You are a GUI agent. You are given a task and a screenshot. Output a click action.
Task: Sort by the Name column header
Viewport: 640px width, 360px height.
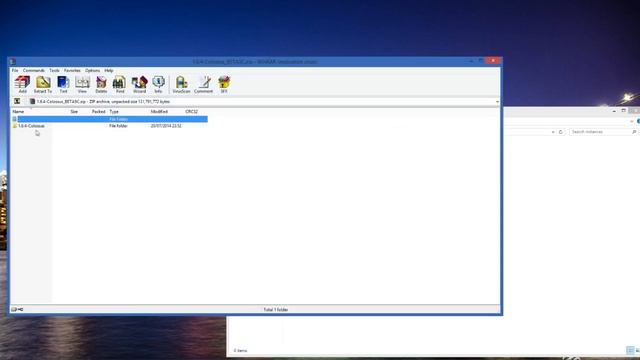[18, 111]
